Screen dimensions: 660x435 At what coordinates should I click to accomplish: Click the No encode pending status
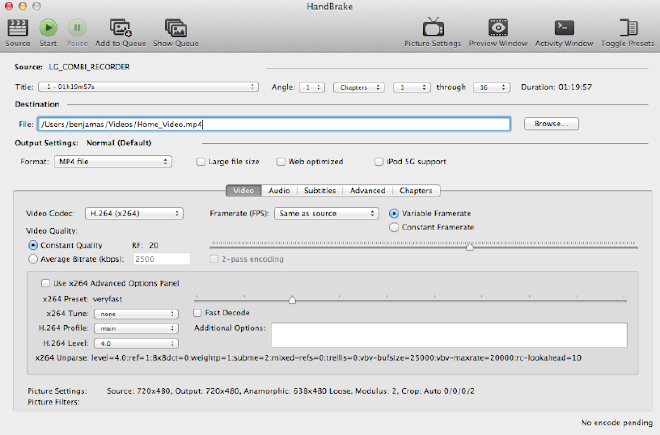617,422
